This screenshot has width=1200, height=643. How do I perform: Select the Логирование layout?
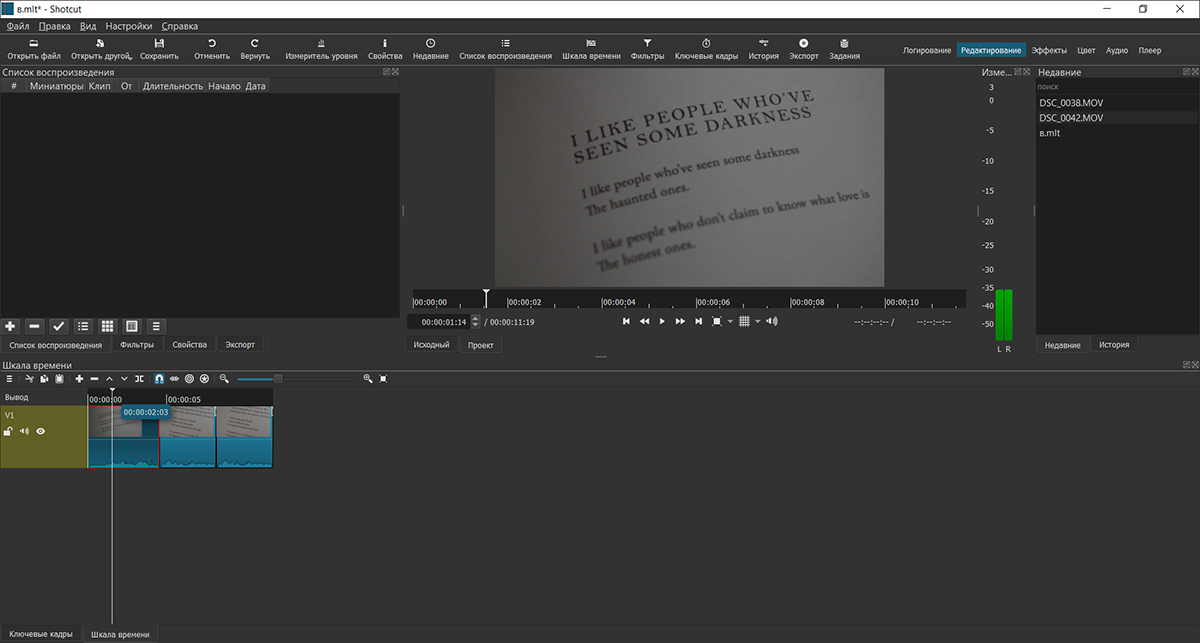coord(927,50)
